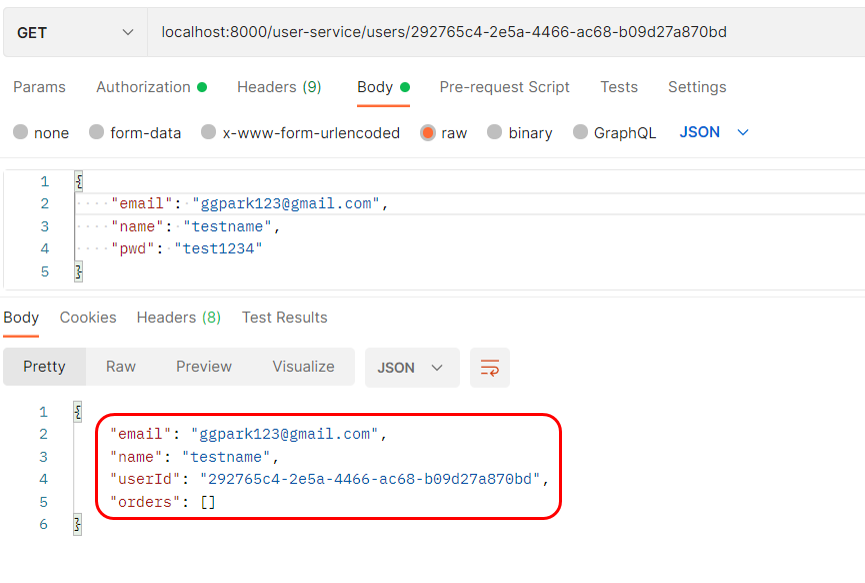Viewport: 865px width, 583px height.
Task: Click closing brace on request line 5
Action: click(x=79, y=272)
